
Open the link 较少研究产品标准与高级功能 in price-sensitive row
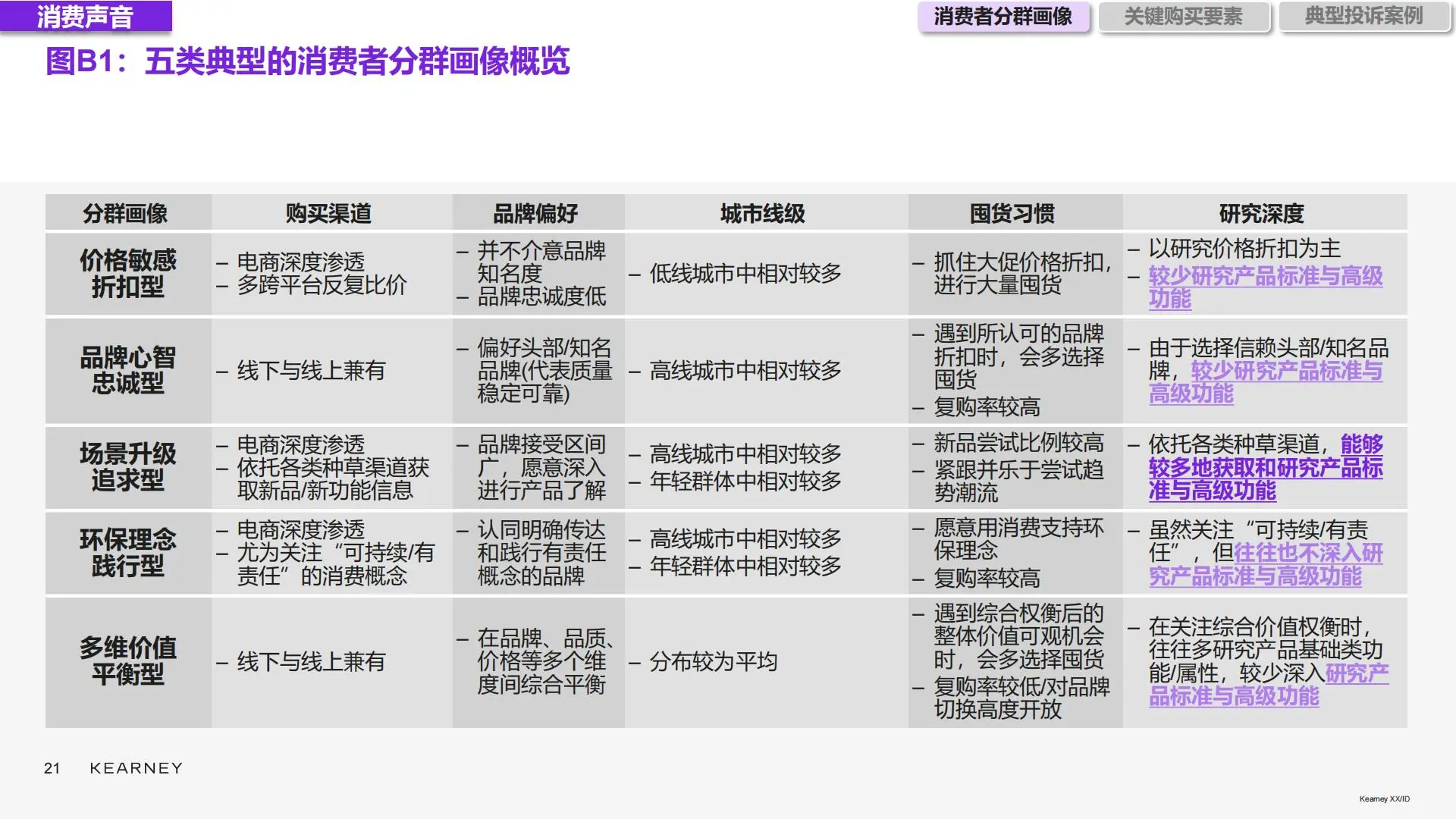tap(1265, 287)
